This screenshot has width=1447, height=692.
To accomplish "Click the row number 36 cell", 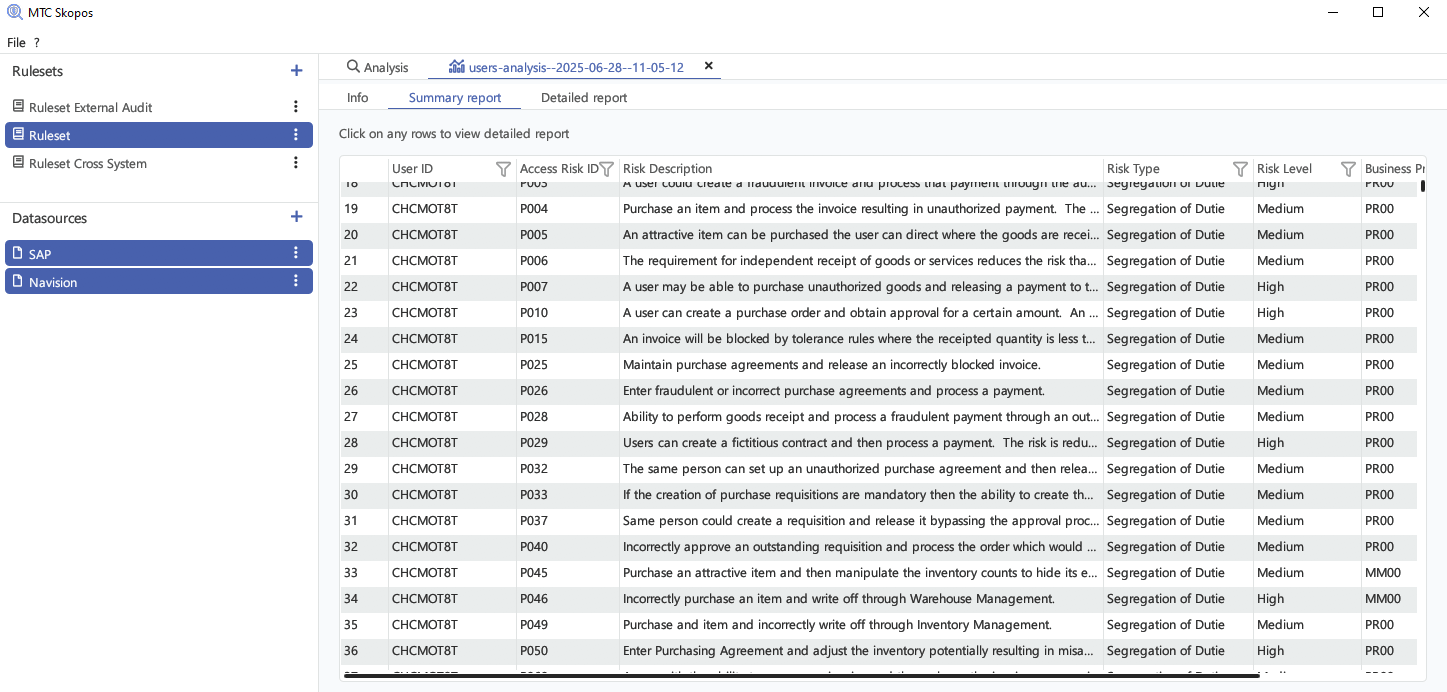I will coord(364,651).
